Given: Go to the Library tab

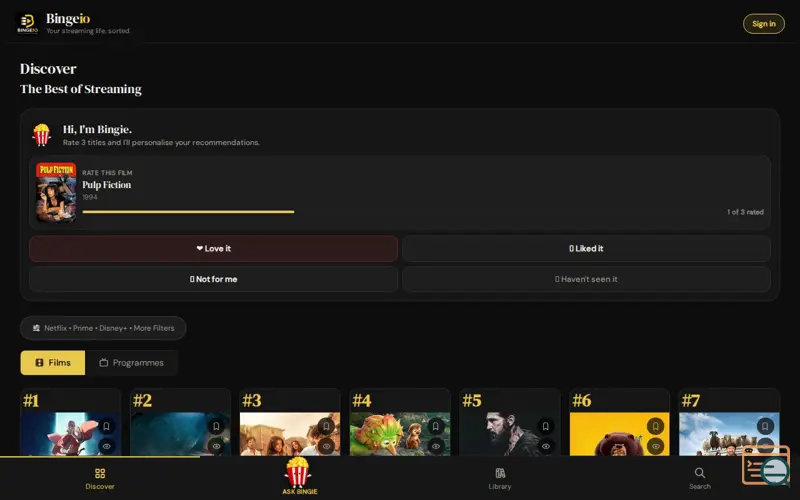Looking at the screenshot, I should [499, 479].
